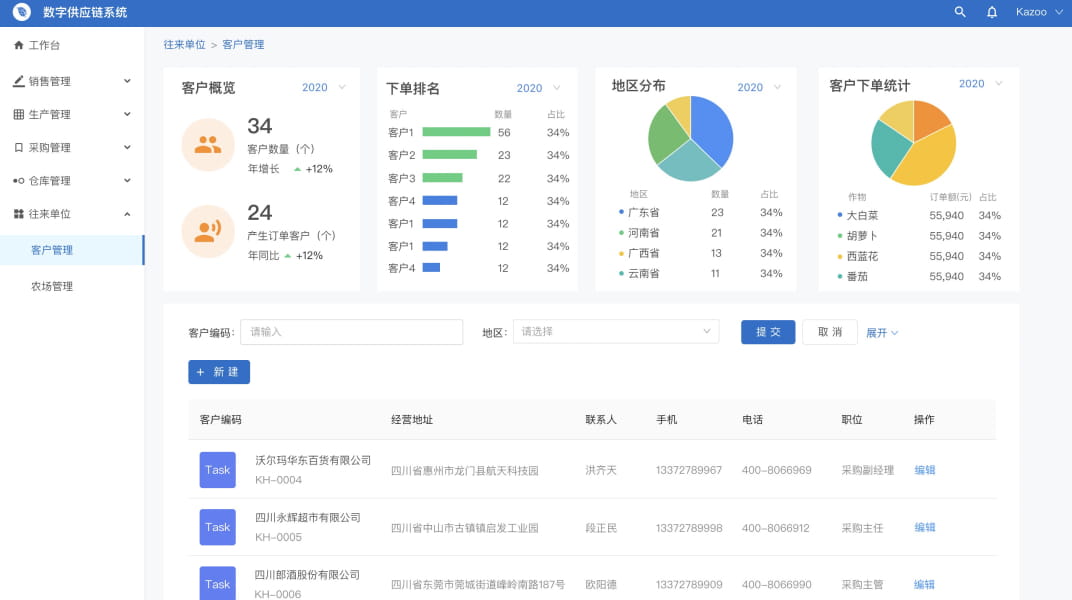This screenshot has width=1072, height=600.
Task: Expand 生产管理 menu chevron
Action: point(127,114)
